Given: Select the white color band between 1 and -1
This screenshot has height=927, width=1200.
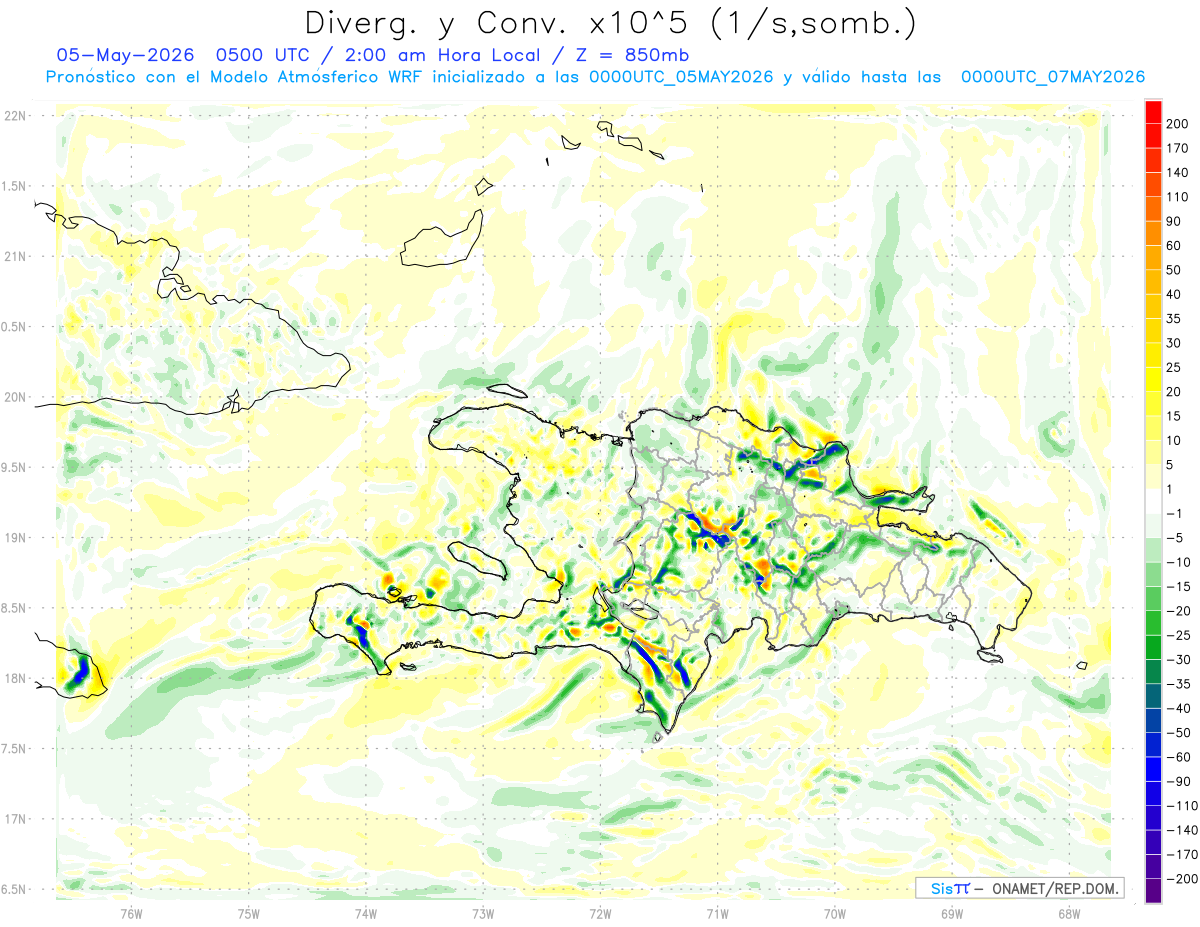Looking at the screenshot, I should [x=1153, y=501].
